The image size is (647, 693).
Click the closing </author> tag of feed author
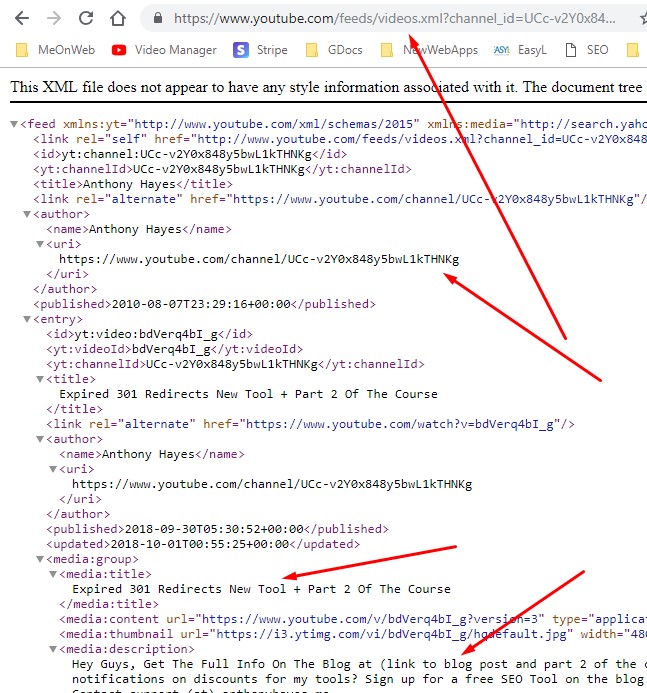pyautogui.click(x=65, y=289)
